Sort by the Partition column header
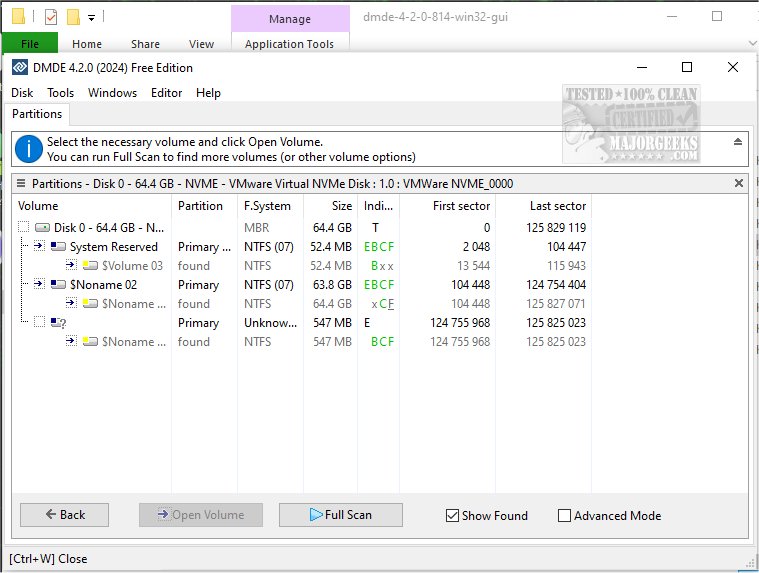This screenshot has height=573, width=759. [x=204, y=206]
